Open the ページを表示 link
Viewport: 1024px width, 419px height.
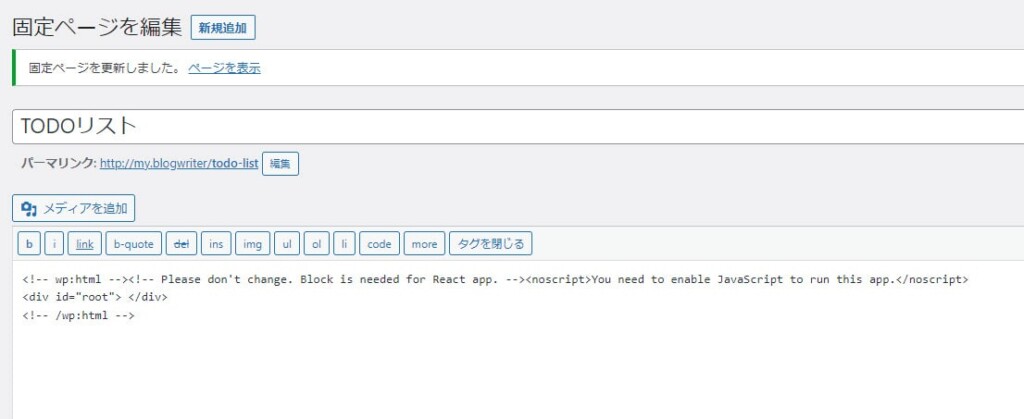click(224, 68)
